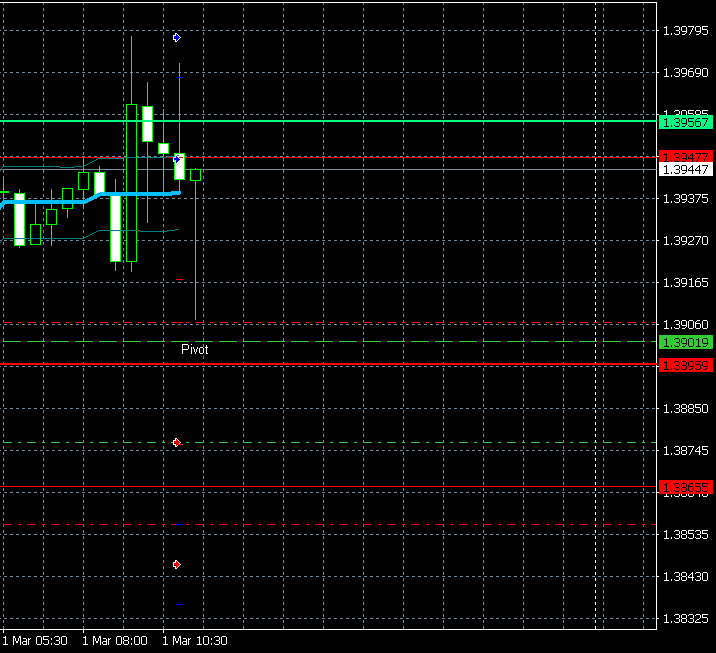
Task: Select the white 1.39447 current price tag
Action: pyautogui.click(x=685, y=170)
